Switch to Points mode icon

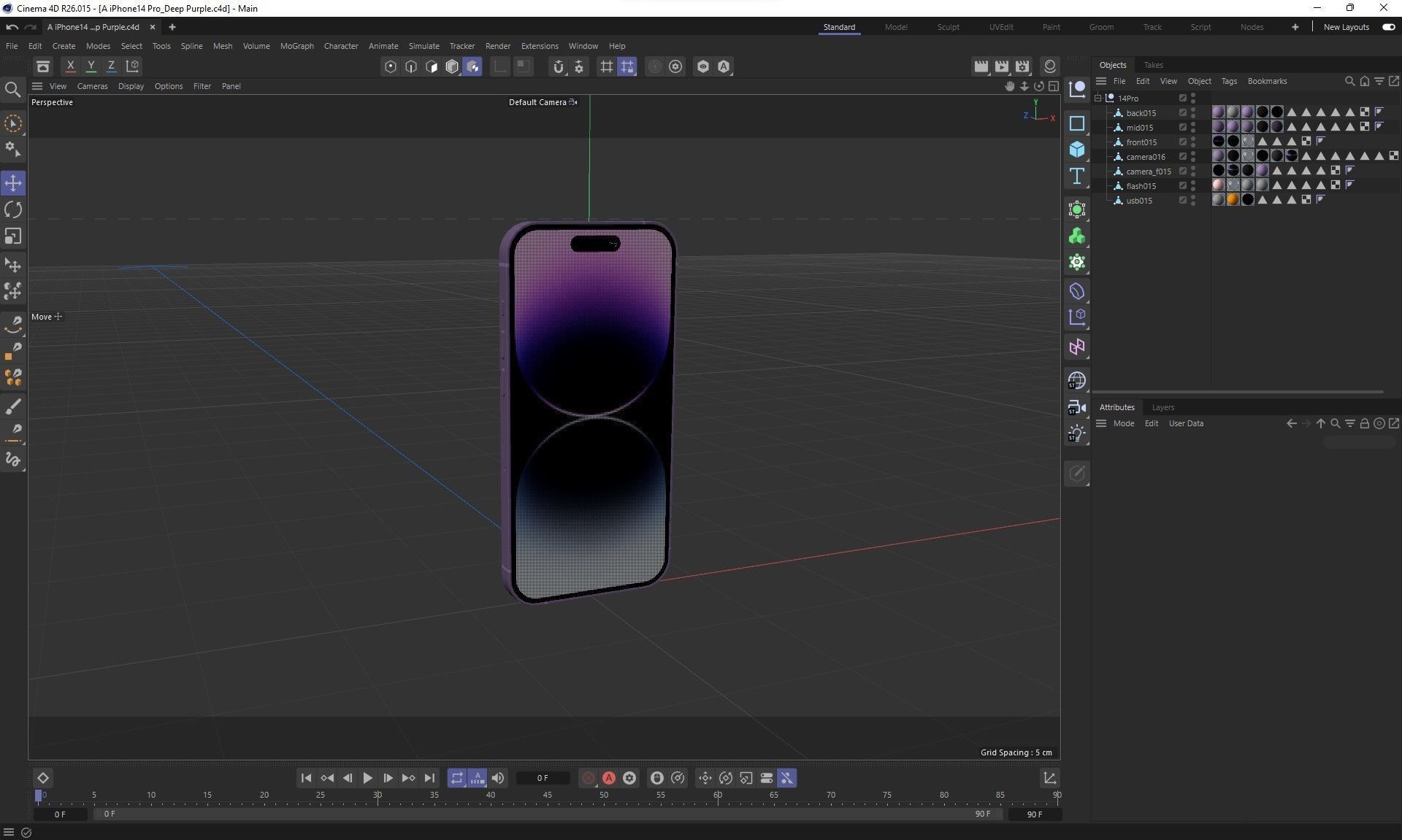391,67
